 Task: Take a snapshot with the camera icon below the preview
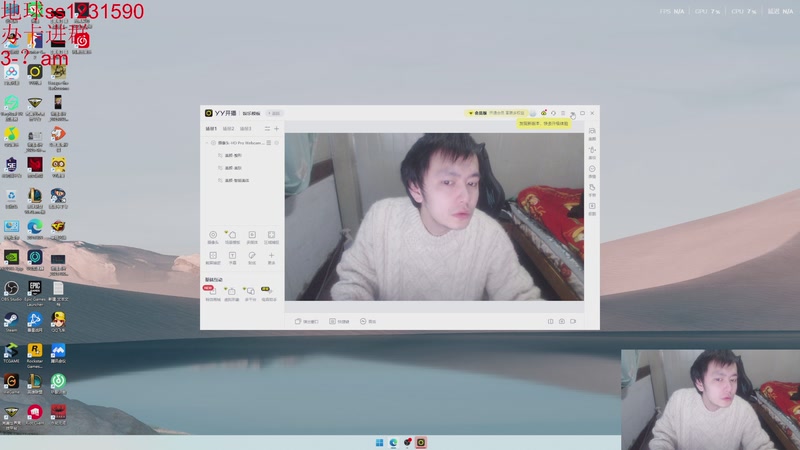(x=562, y=321)
